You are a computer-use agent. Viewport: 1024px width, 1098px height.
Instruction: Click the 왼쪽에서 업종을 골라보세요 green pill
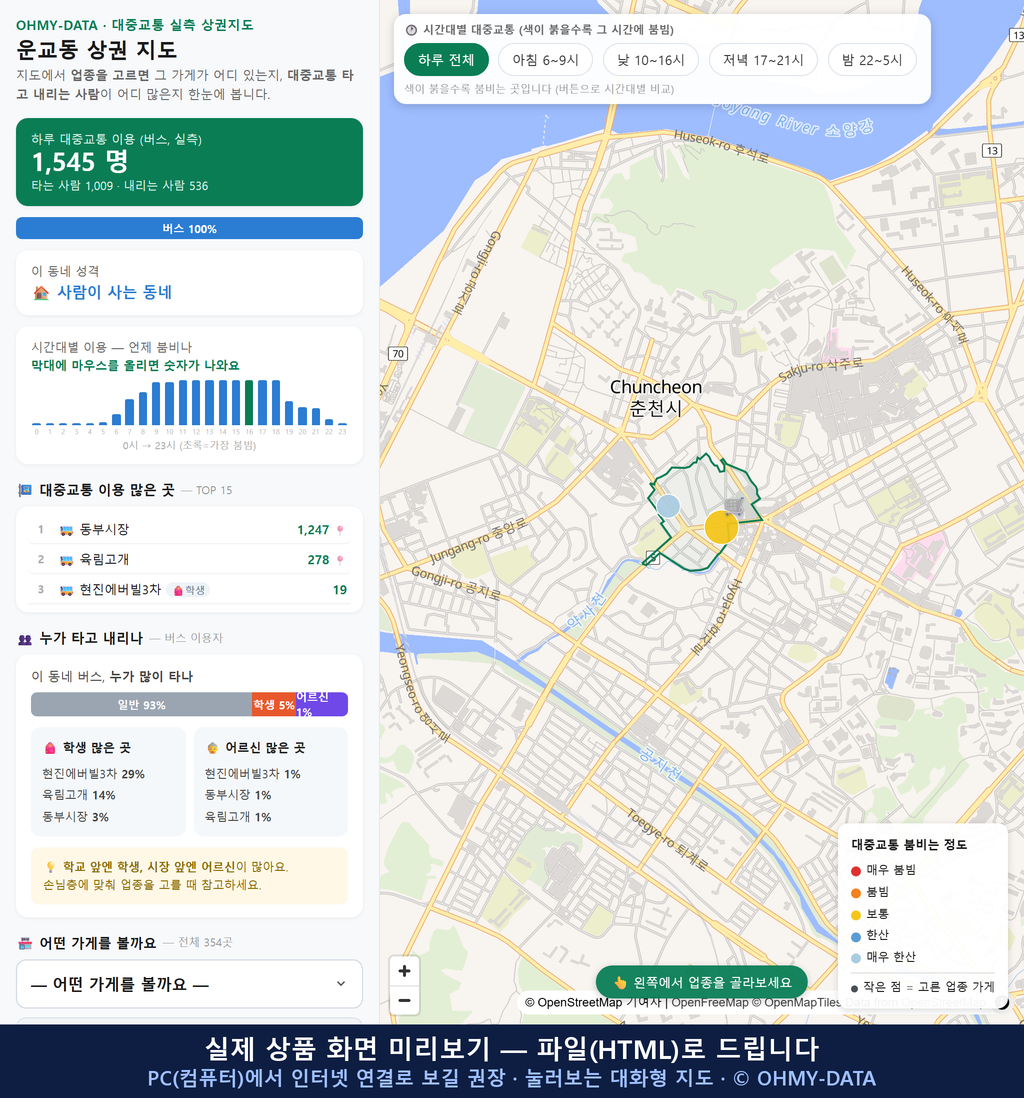tap(702, 982)
